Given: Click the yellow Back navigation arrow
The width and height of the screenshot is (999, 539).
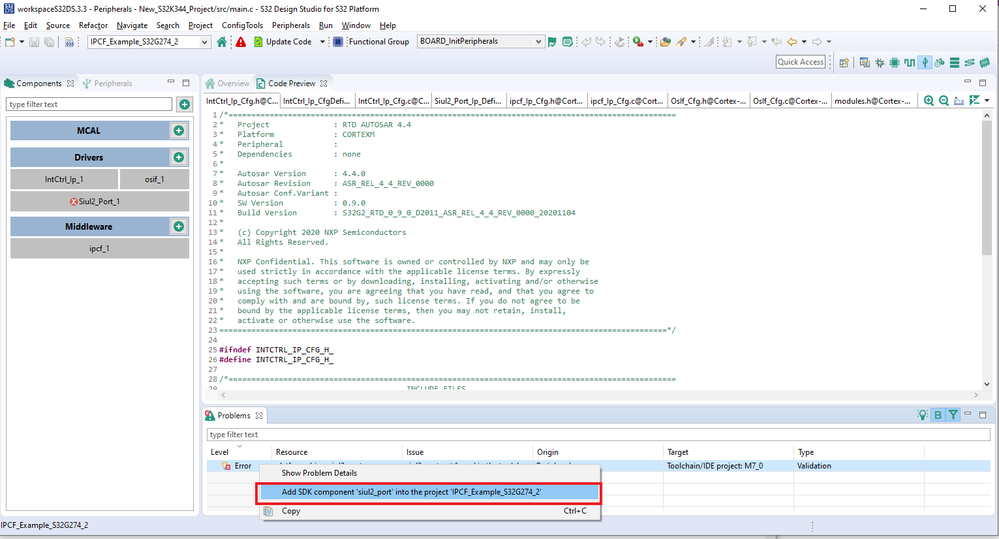Looking at the screenshot, I should [x=792, y=42].
